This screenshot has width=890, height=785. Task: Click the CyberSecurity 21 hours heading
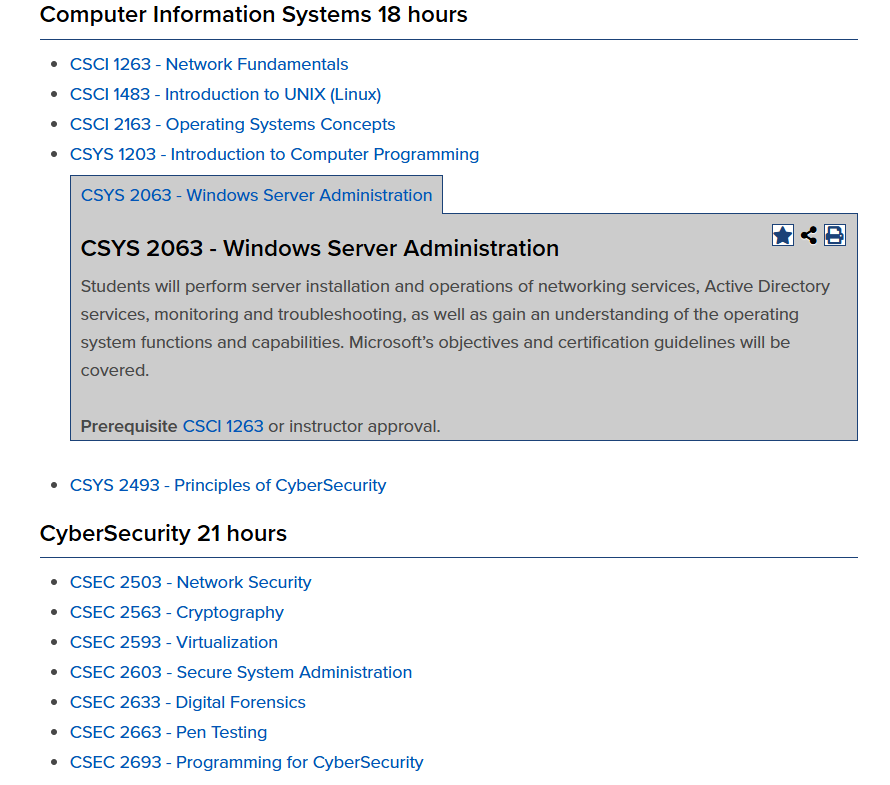163,534
